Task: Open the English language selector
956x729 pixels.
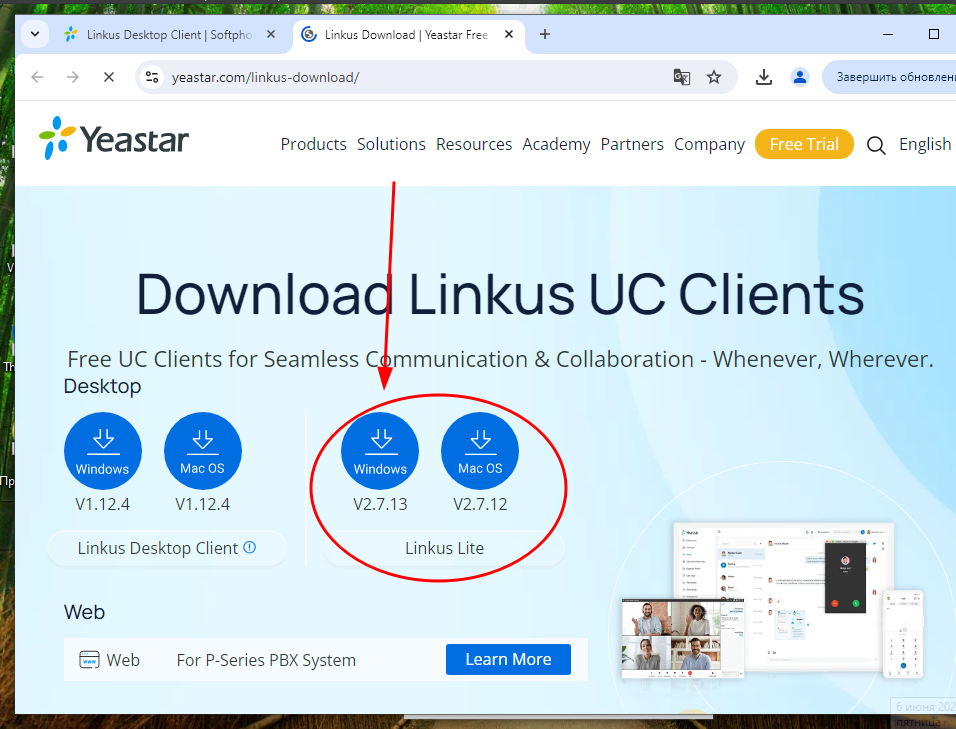Action: 925,144
